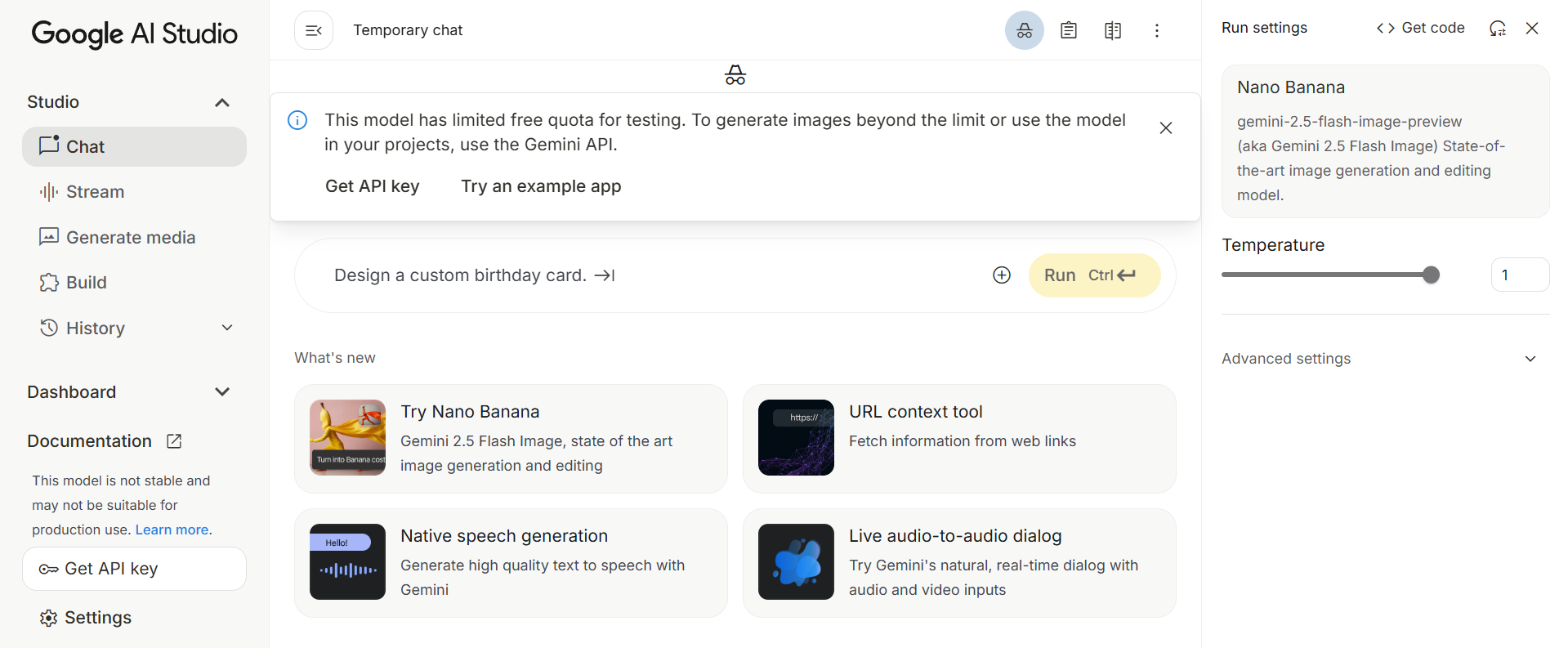Select Build in the sidebar
This screenshot has height=648, width=1568.
click(134, 283)
